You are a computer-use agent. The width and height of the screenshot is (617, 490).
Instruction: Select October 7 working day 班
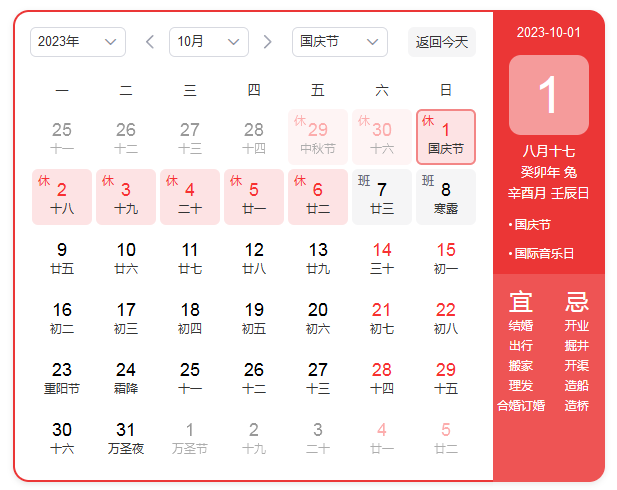click(x=382, y=197)
